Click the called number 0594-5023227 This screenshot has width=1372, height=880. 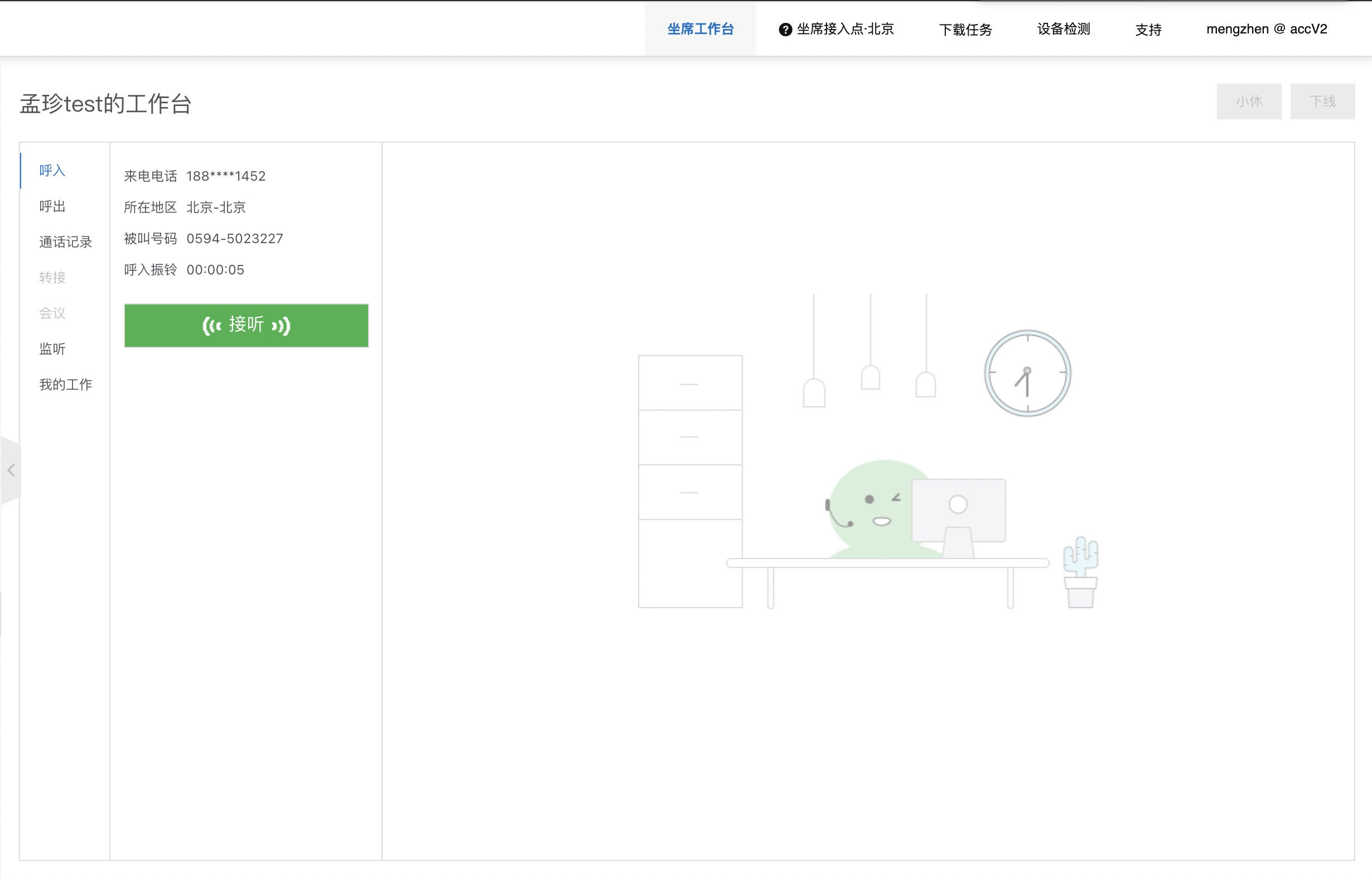click(x=235, y=238)
